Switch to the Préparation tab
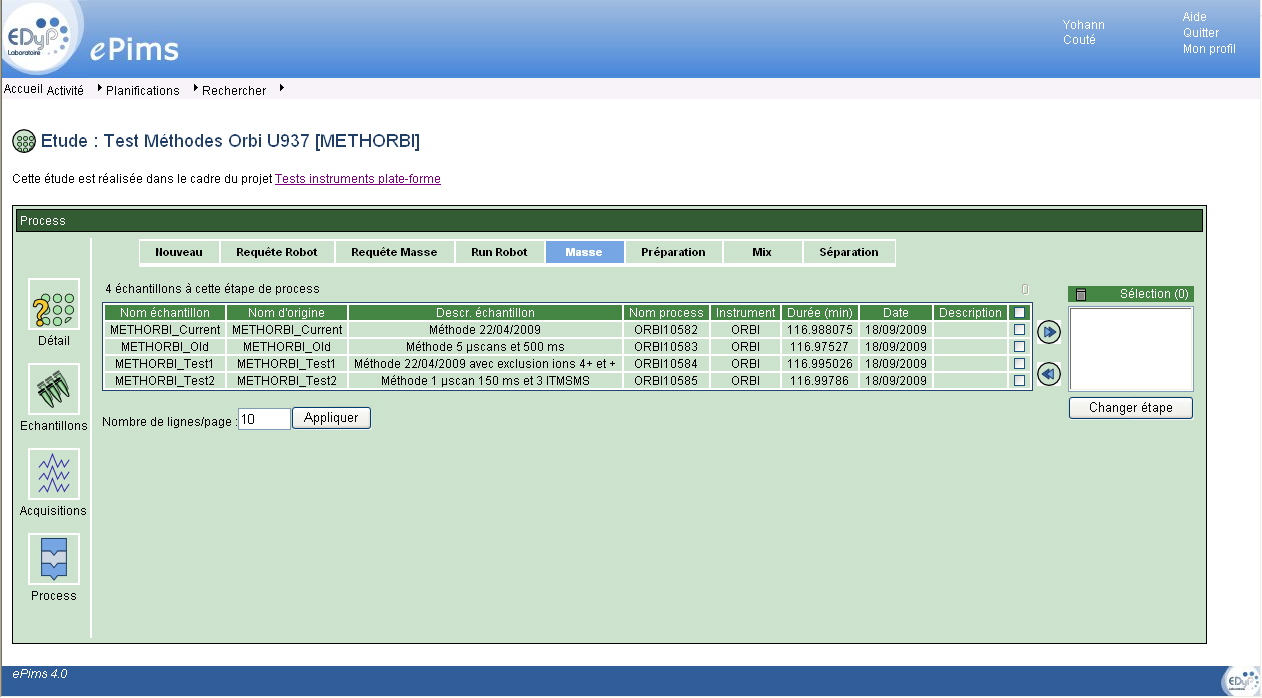The width and height of the screenshot is (1262, 698). 673,252
